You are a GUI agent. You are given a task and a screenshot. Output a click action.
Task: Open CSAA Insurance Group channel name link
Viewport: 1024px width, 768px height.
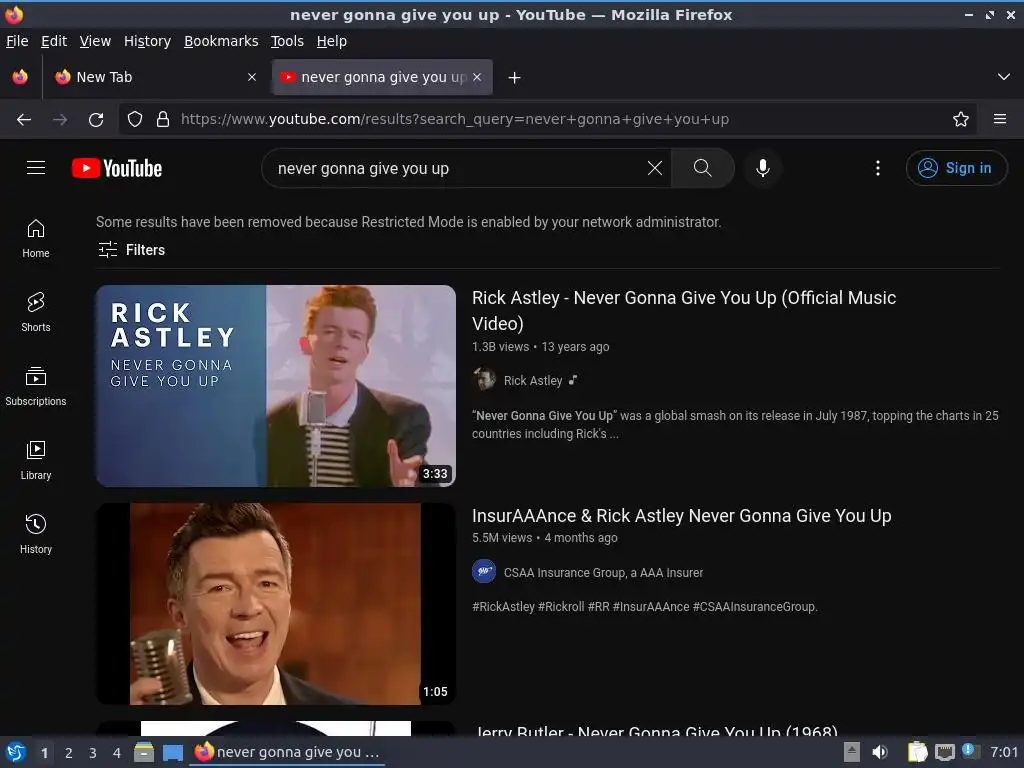click(x=603, y=573)
